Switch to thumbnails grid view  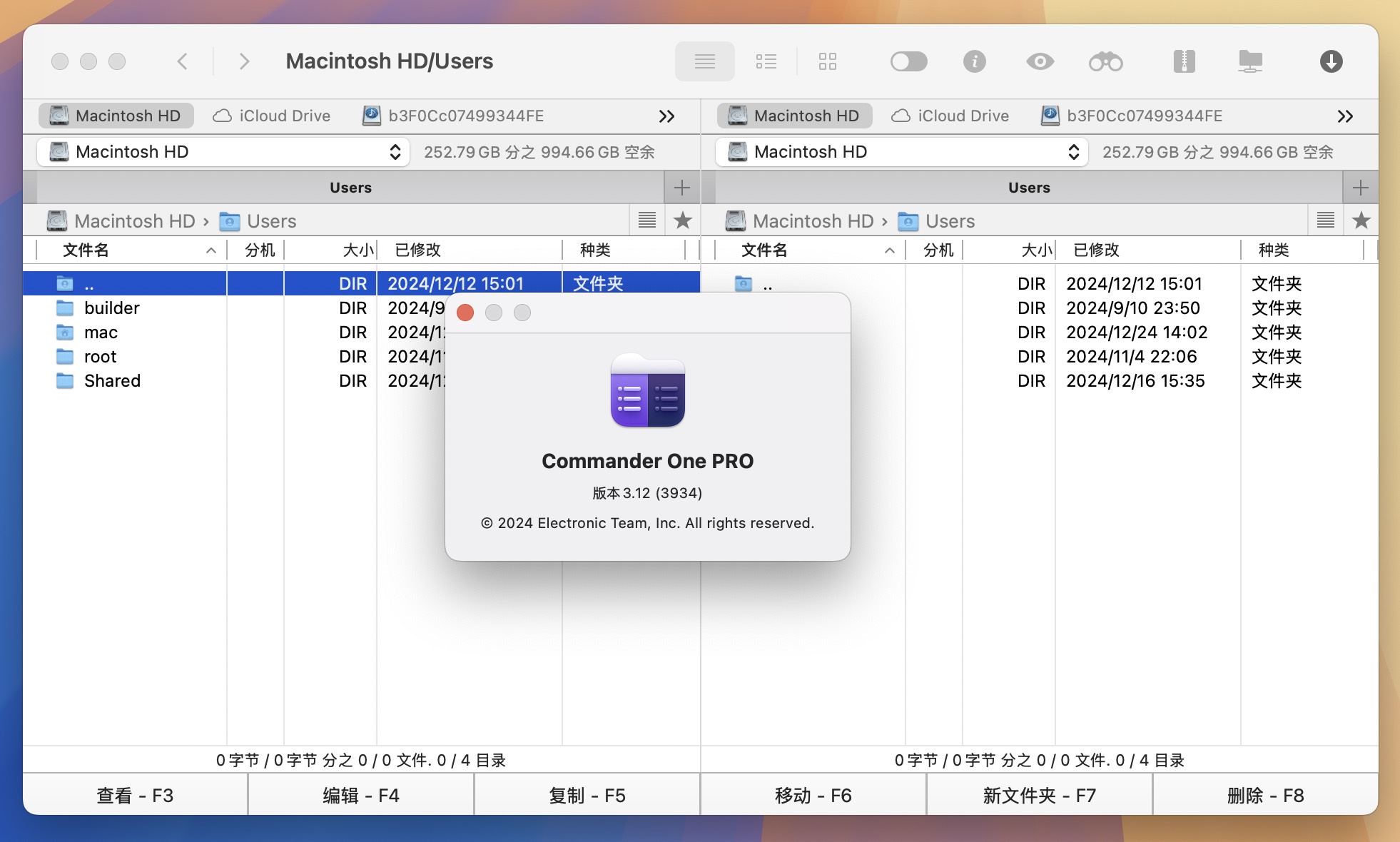[827, 61]
